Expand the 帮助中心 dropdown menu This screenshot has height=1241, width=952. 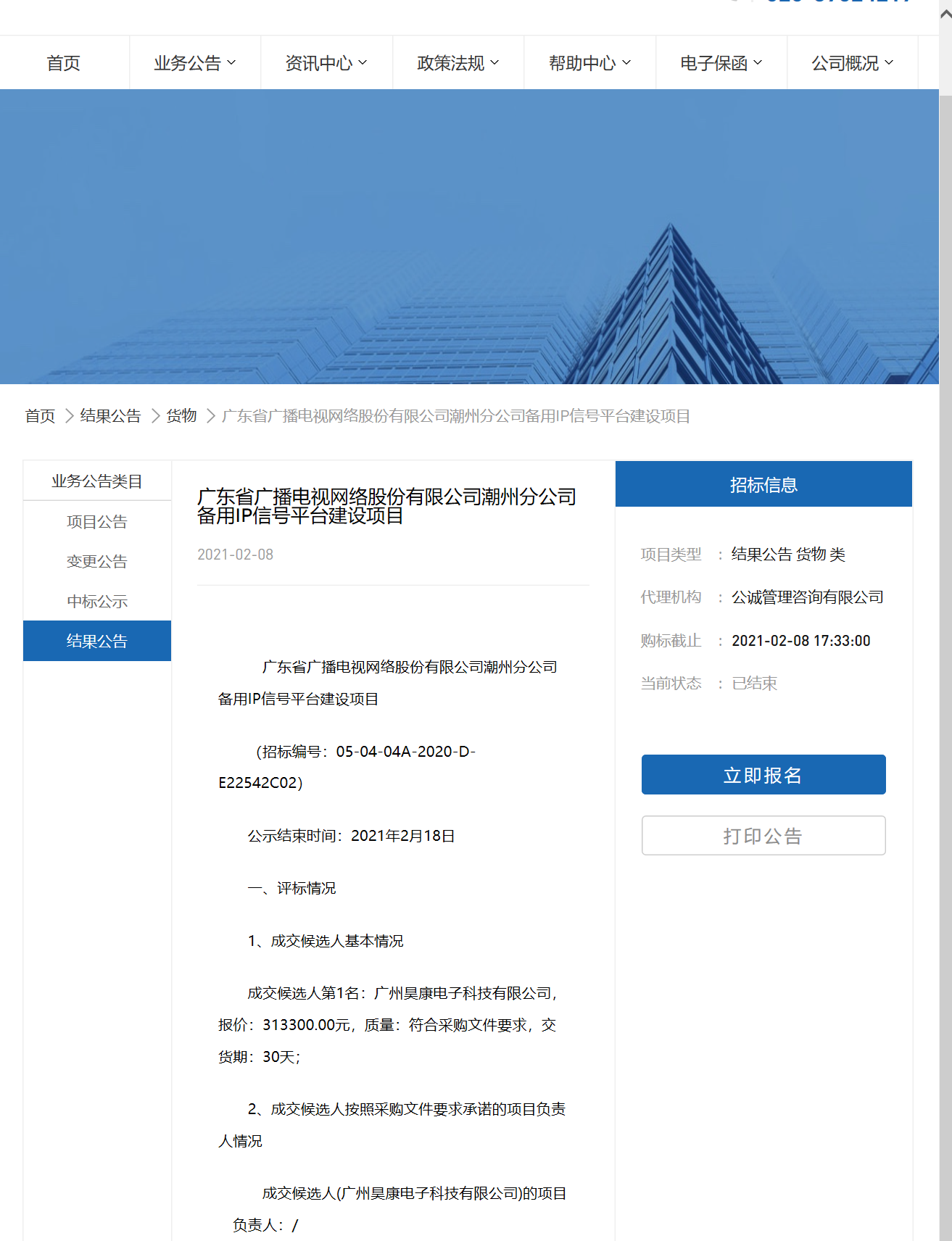coord(589,63)
